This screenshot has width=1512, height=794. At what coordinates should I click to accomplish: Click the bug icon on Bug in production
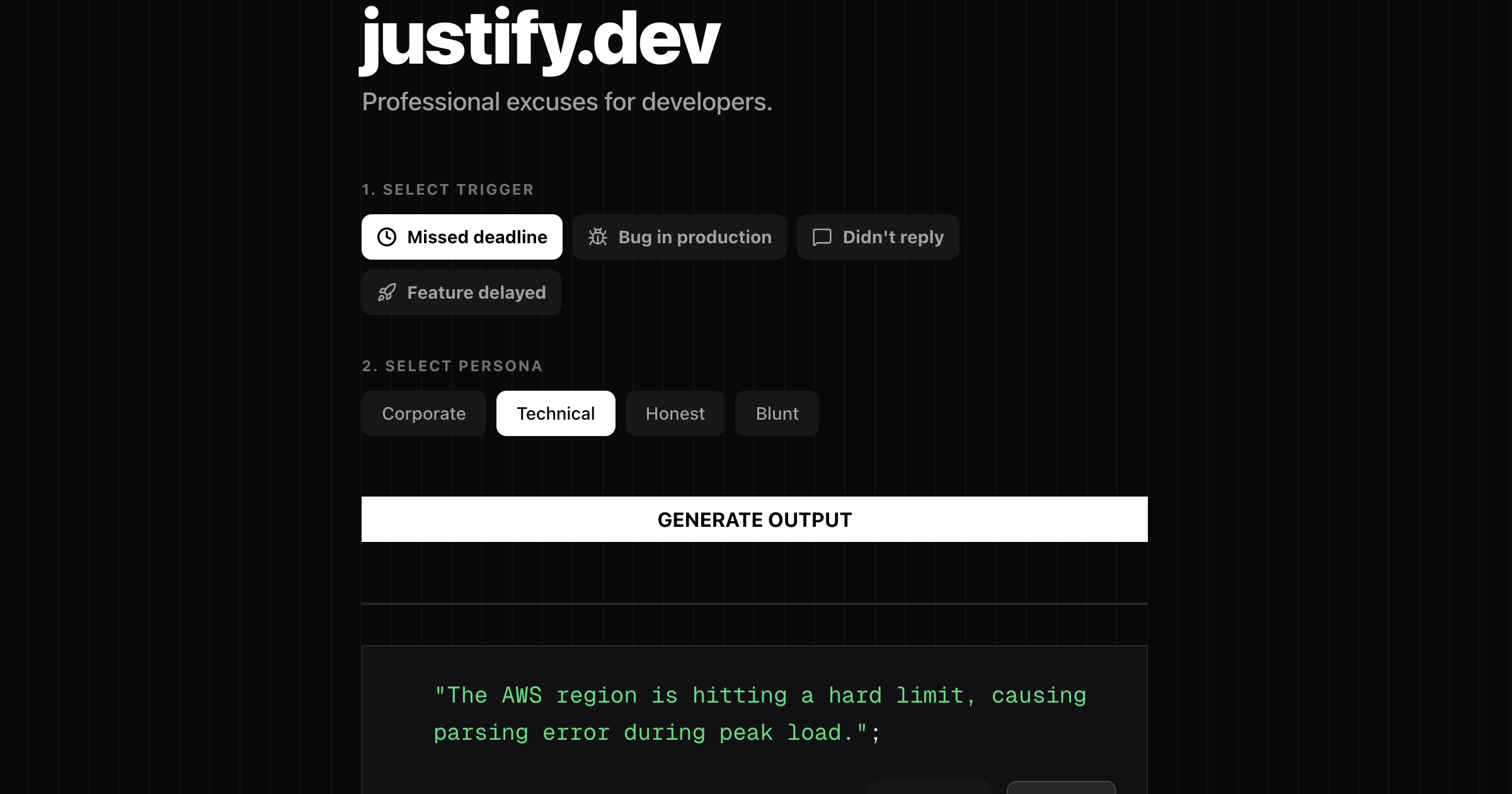(598, 237)
